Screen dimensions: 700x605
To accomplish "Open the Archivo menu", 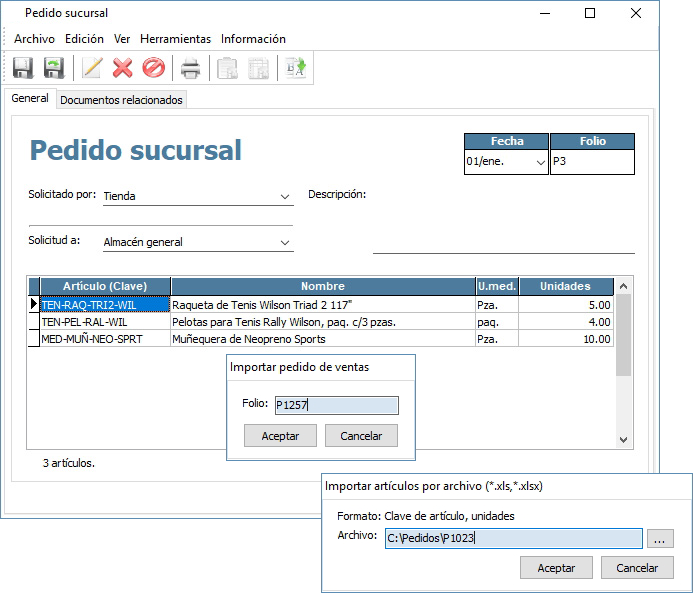I will coord(34,39).
